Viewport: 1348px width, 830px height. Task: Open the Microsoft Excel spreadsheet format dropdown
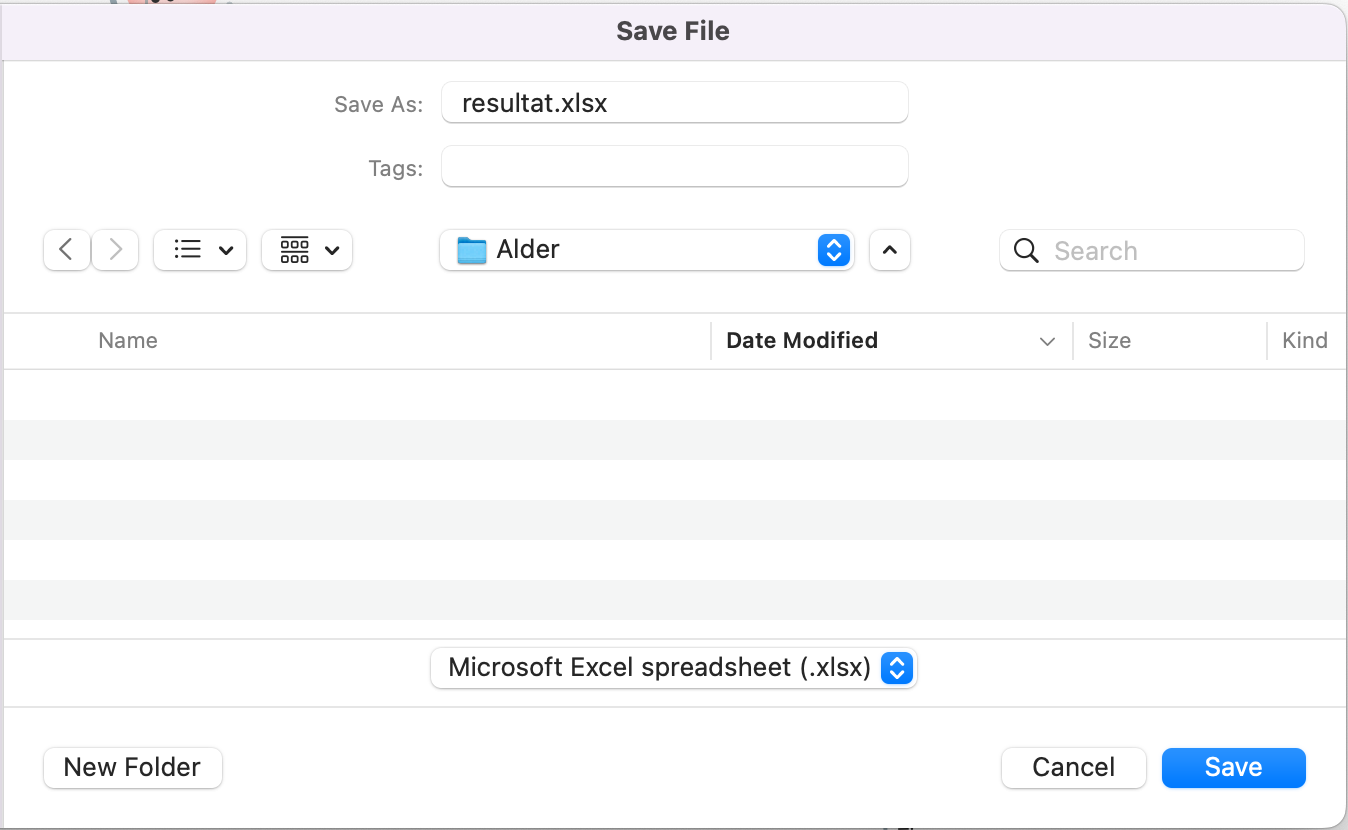(x=896, y=668)
